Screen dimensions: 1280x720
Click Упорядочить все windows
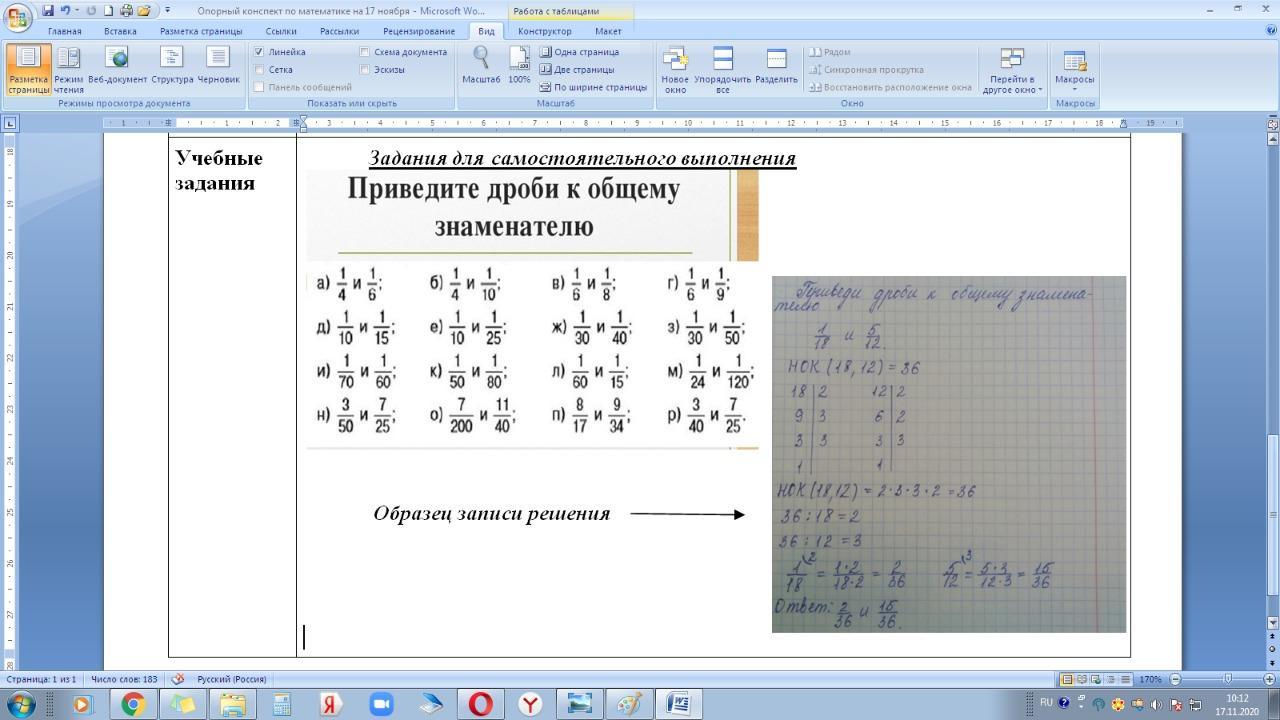(x=722, y=69)
